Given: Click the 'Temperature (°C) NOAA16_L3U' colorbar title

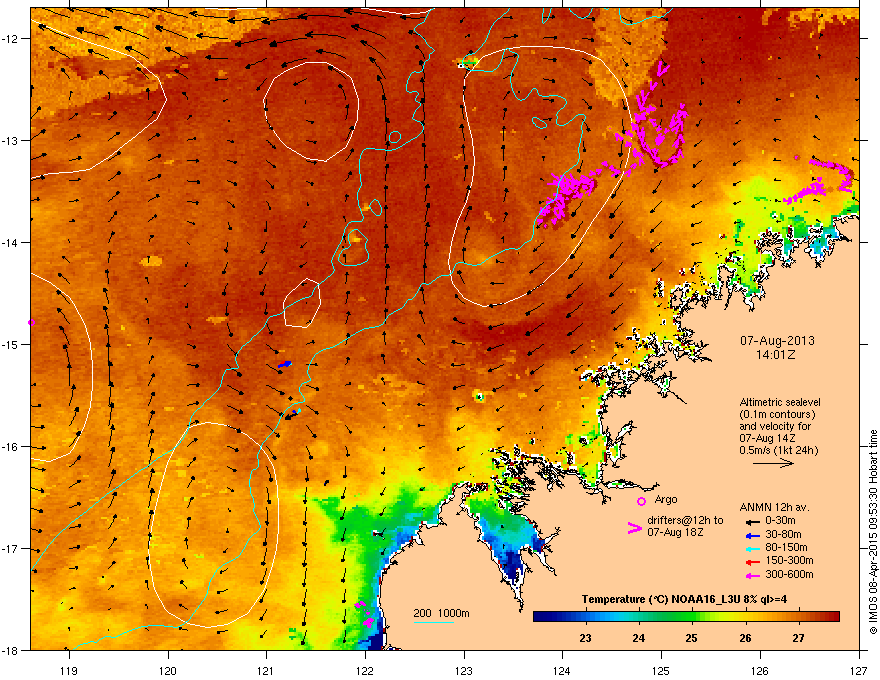Looking at the screenshot, I should (x=659, y=599).
